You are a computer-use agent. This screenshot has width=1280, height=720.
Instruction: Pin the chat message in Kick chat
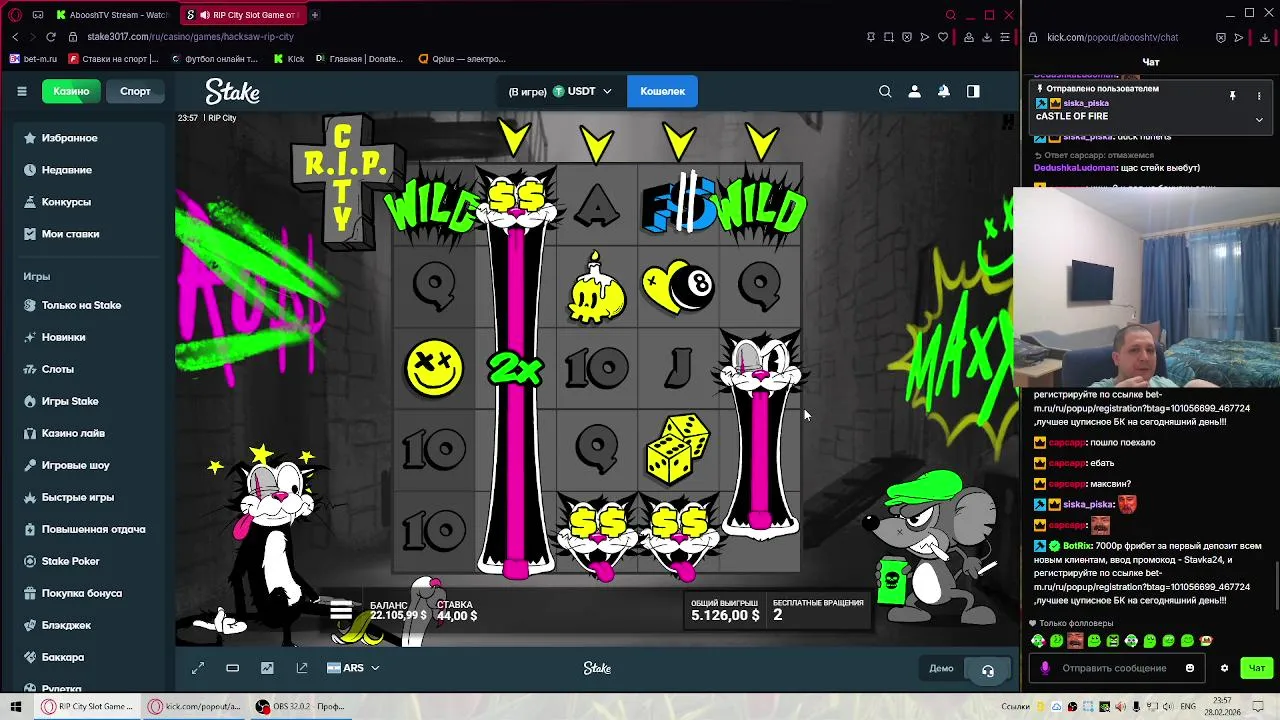[1232, 96]
